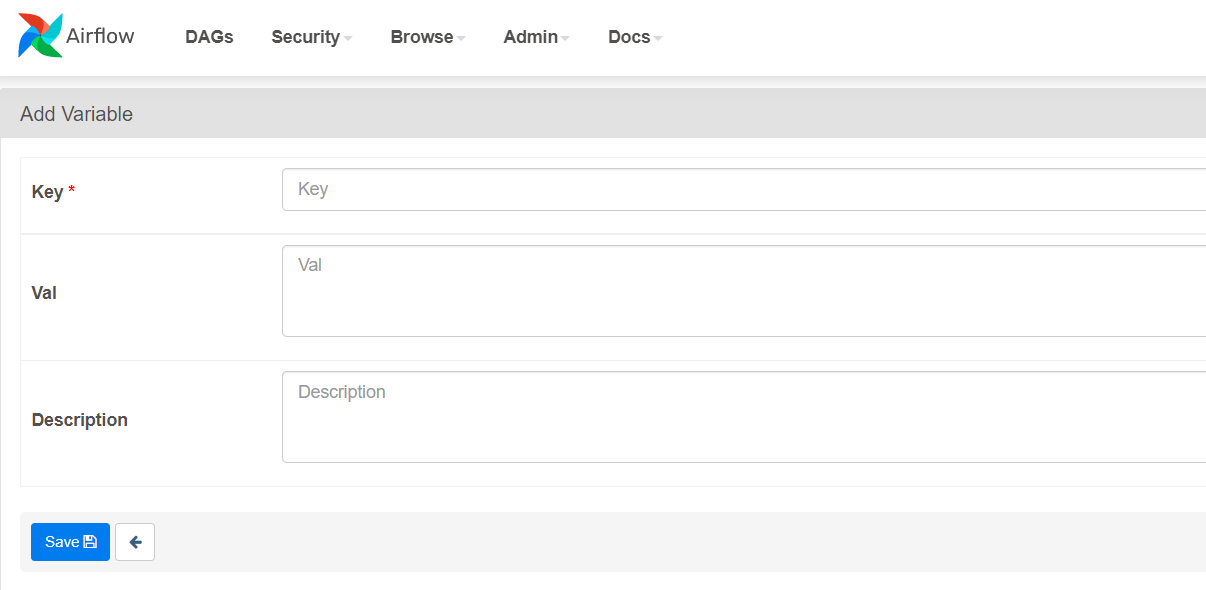Click the Airflow pinwheel logo

38,35
